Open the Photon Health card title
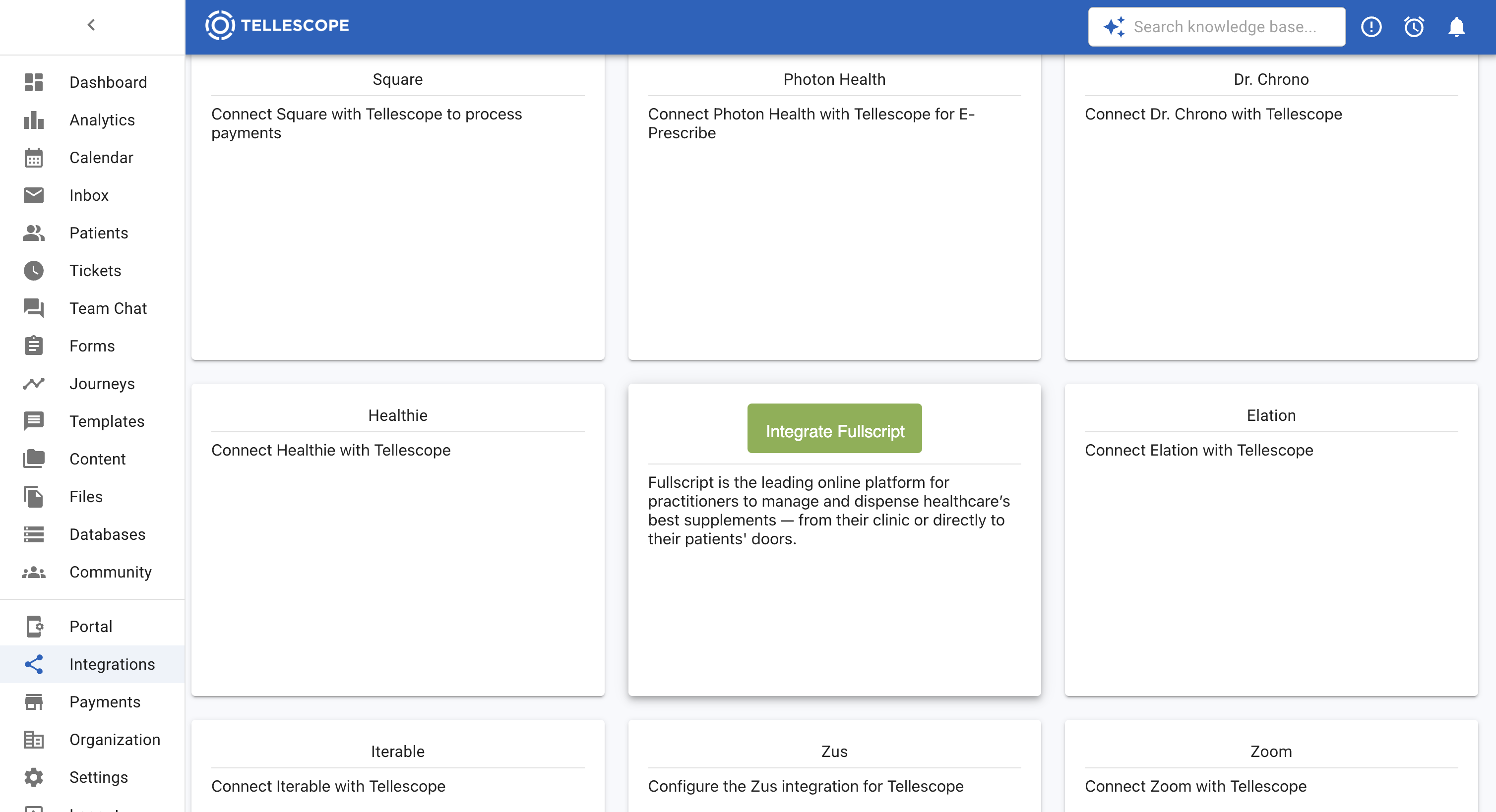This screenshot has width=1496, height=812. click(834, 79)
